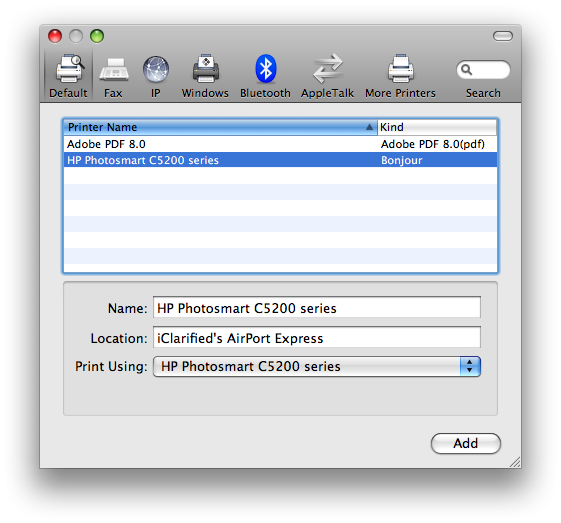Image resolution: width=561 pixels, height=523 pixels.
Task: Open the Windows printer pane
Action: (205, 76)
